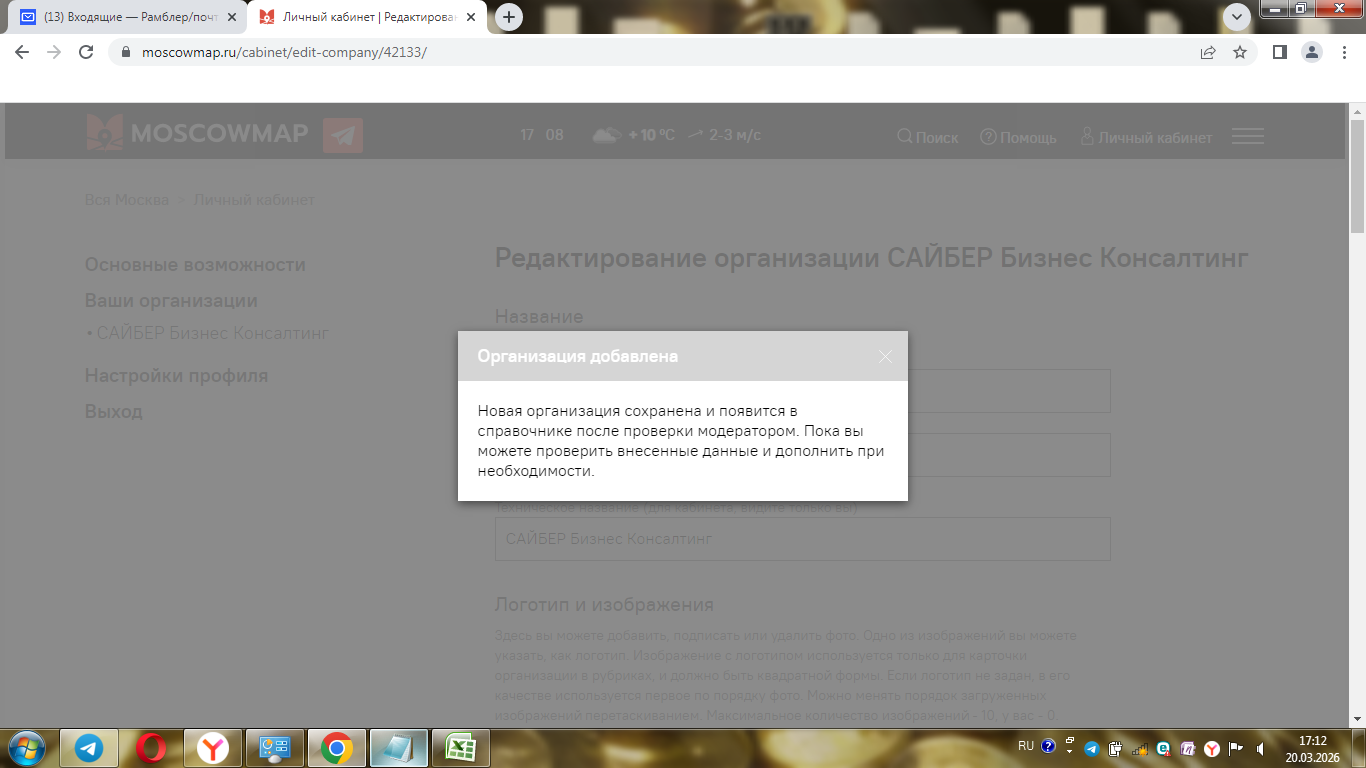Open the hamburger menu in the header
The height and width of the screenshot is (768, 1366).
[x=1248, y=136]
